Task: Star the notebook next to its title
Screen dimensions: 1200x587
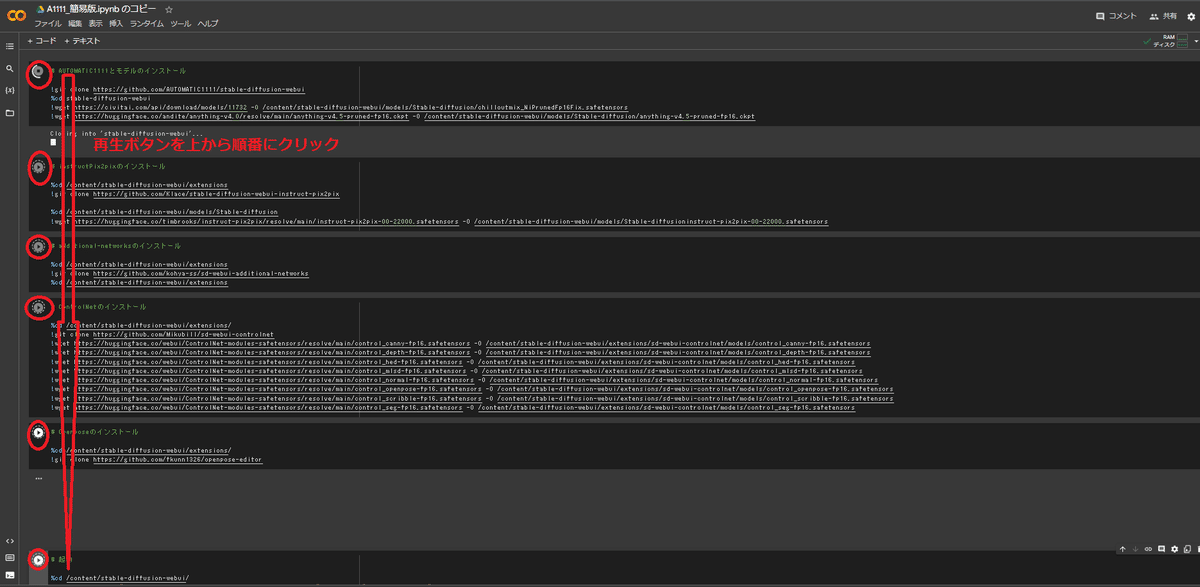Action: pyautogui.click(x=169, y=9)
